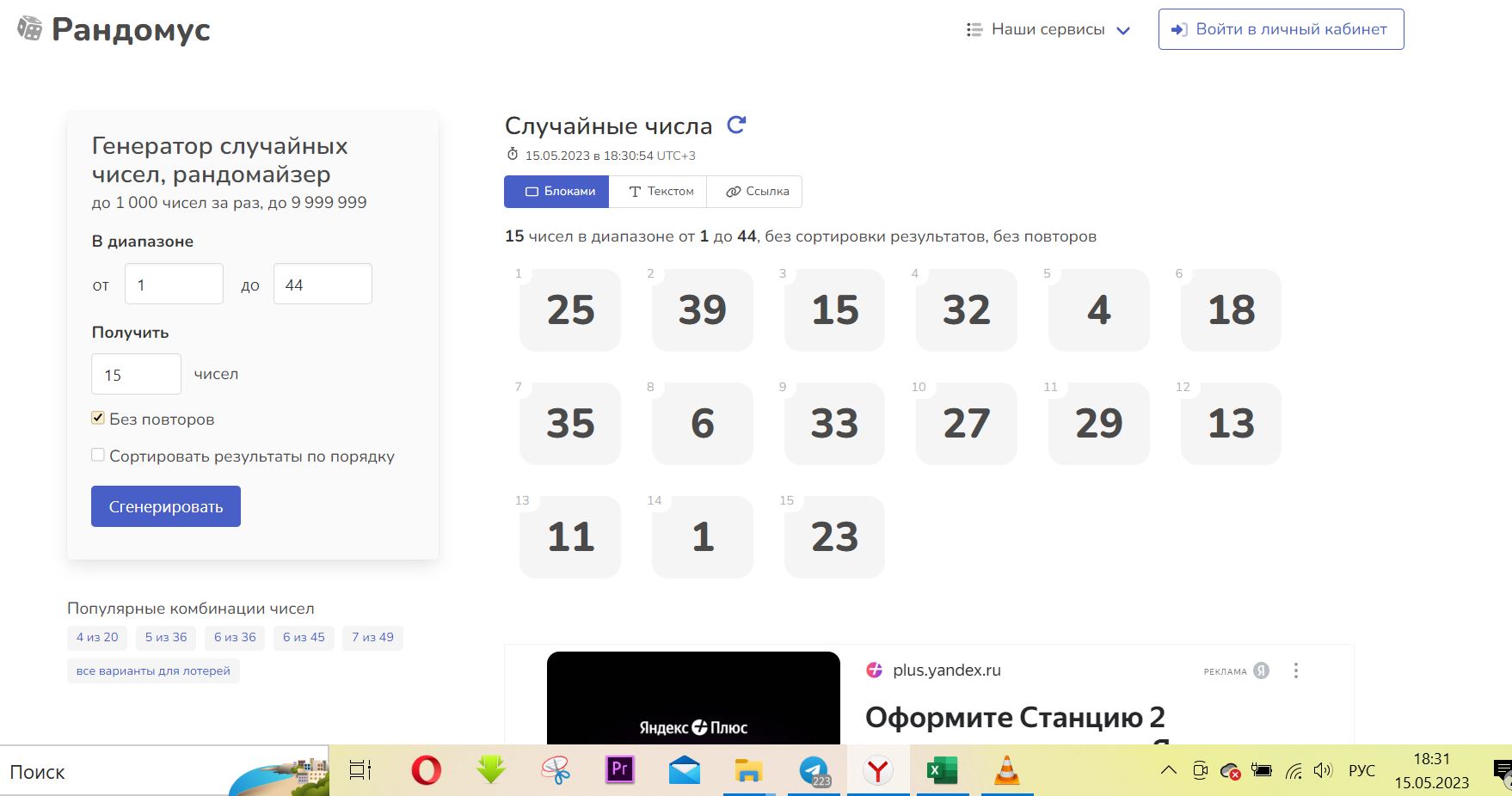This screenshot has height=796, width=1512.
Task: Click the eighth result block showing 6
Action: coord(703,424)
